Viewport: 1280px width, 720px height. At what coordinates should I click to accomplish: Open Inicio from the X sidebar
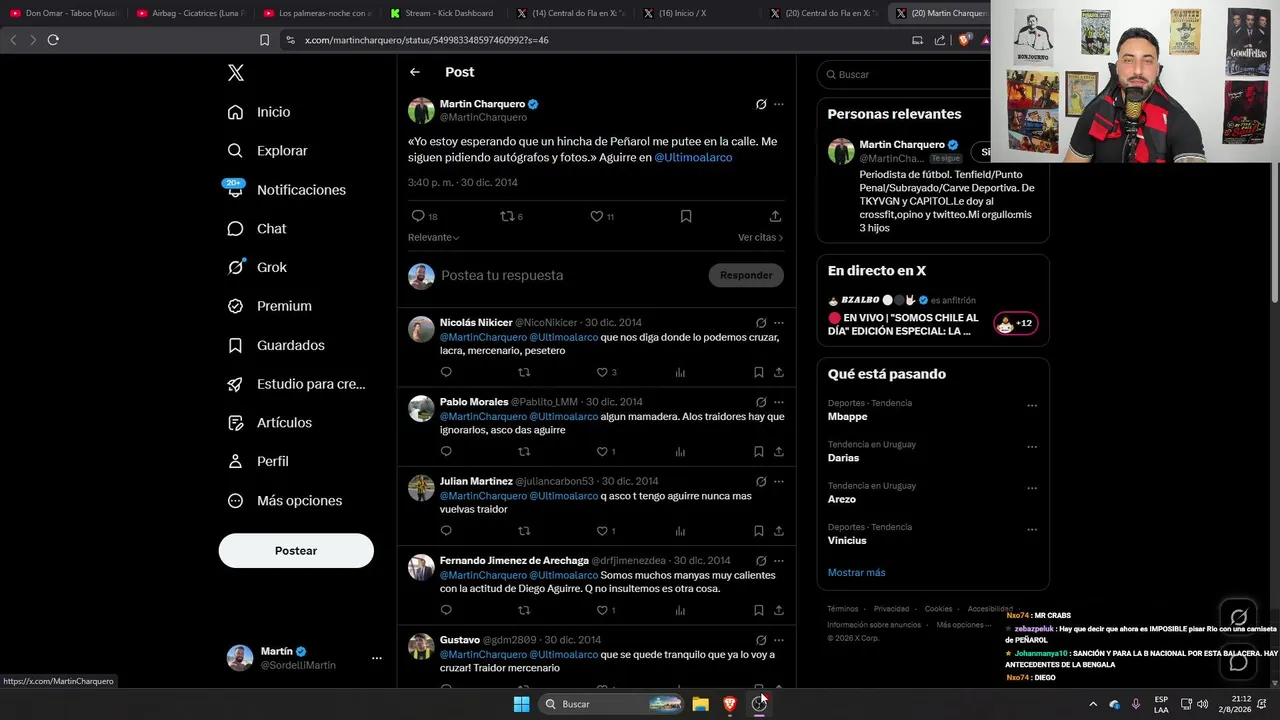[x=259, y=112]
